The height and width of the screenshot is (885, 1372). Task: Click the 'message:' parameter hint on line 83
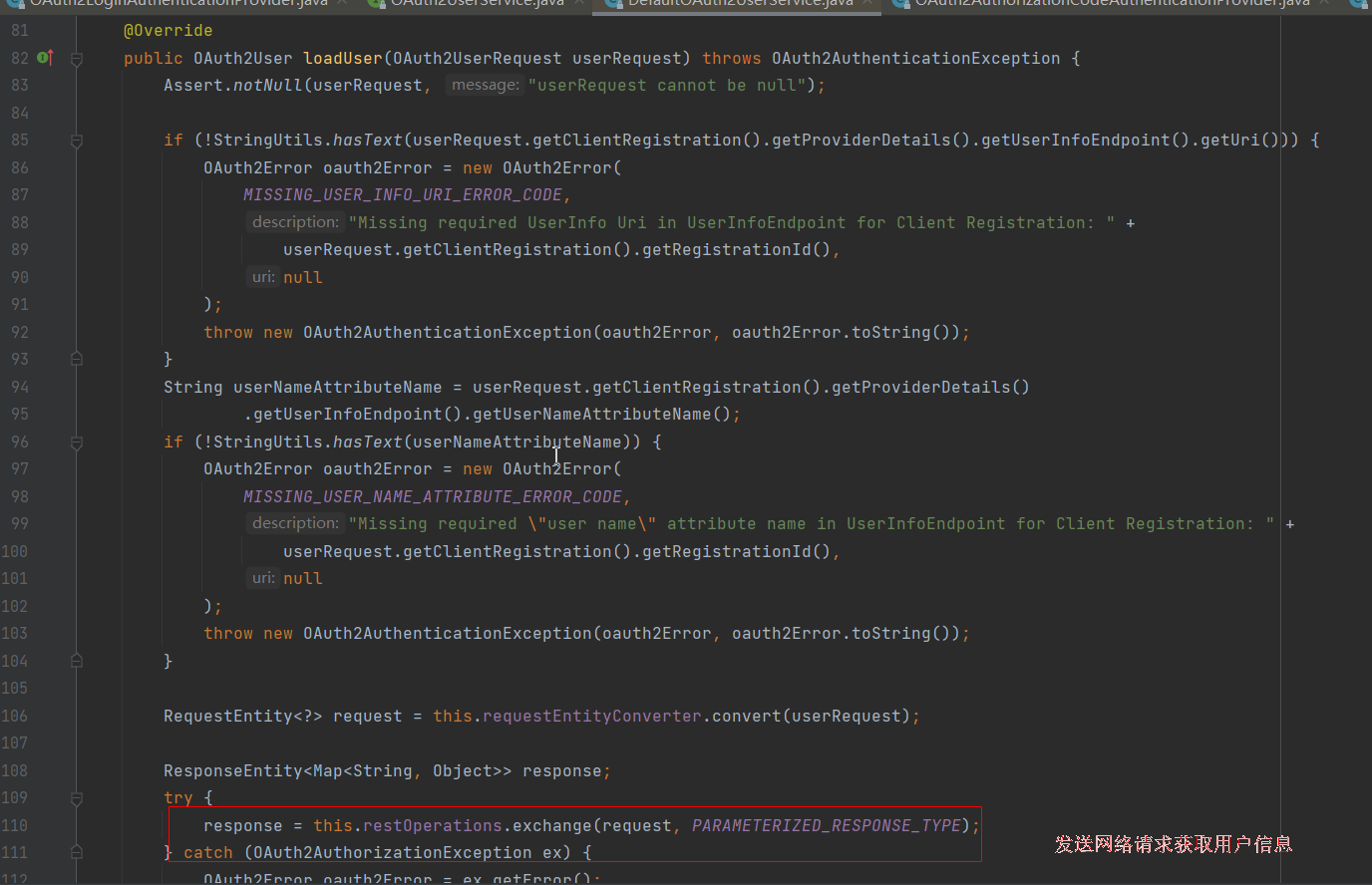point(485,86)
